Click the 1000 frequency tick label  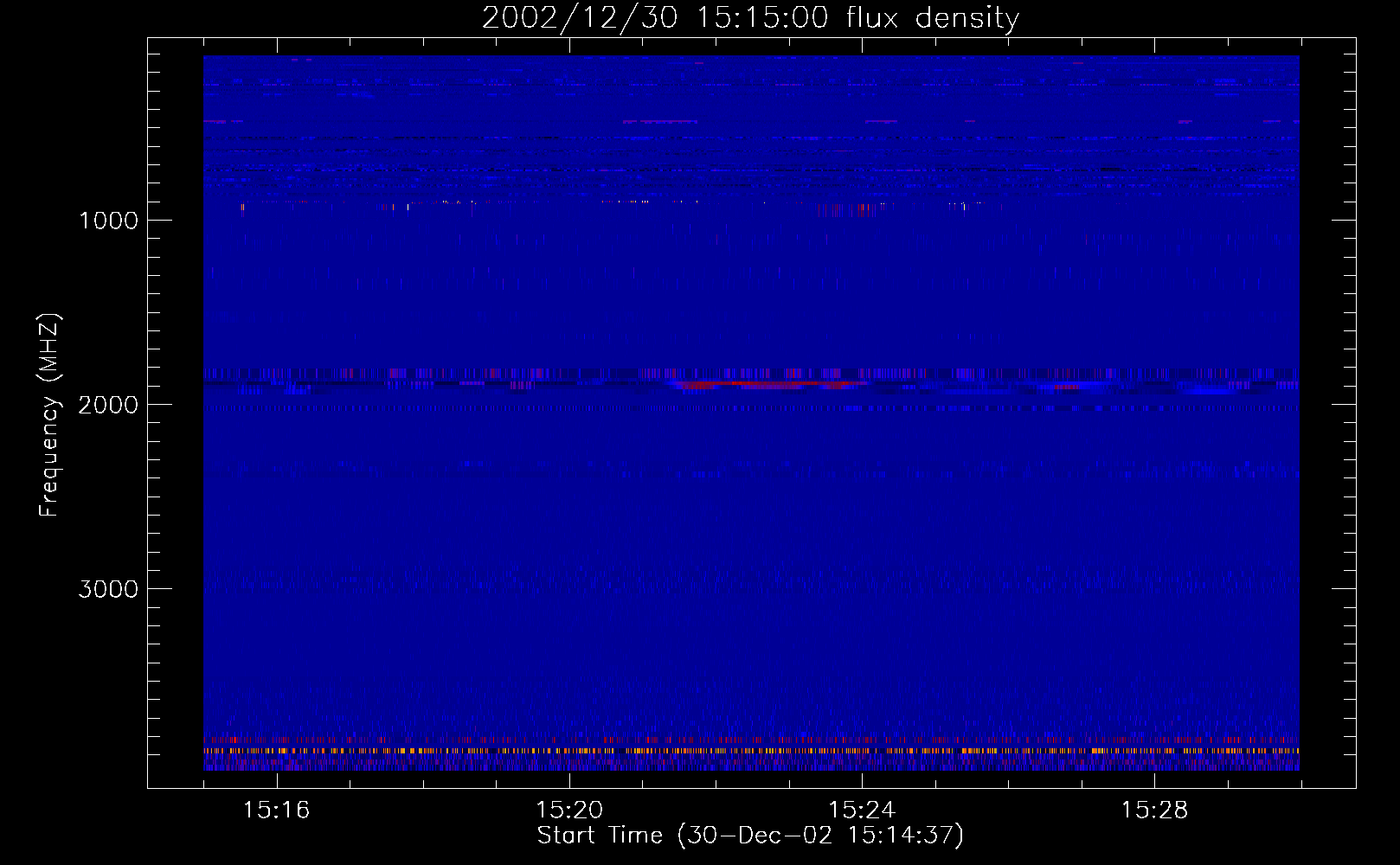coord(108,221)
